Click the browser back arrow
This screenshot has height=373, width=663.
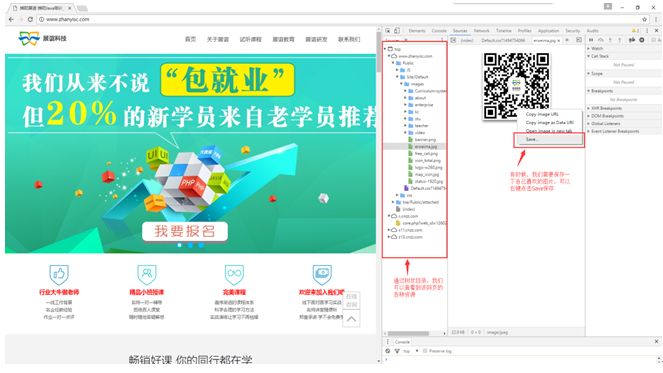coord(11,19)
